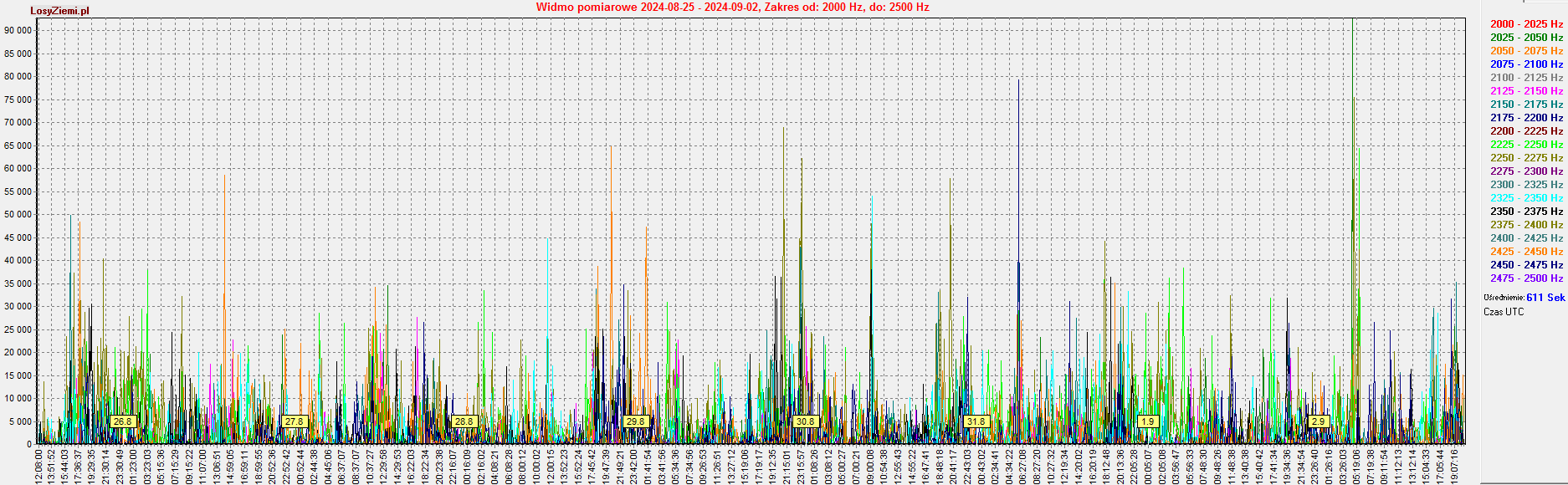Click the 29.8 date marker
The height and width of the screenshot is (485, 1568).
635,421
